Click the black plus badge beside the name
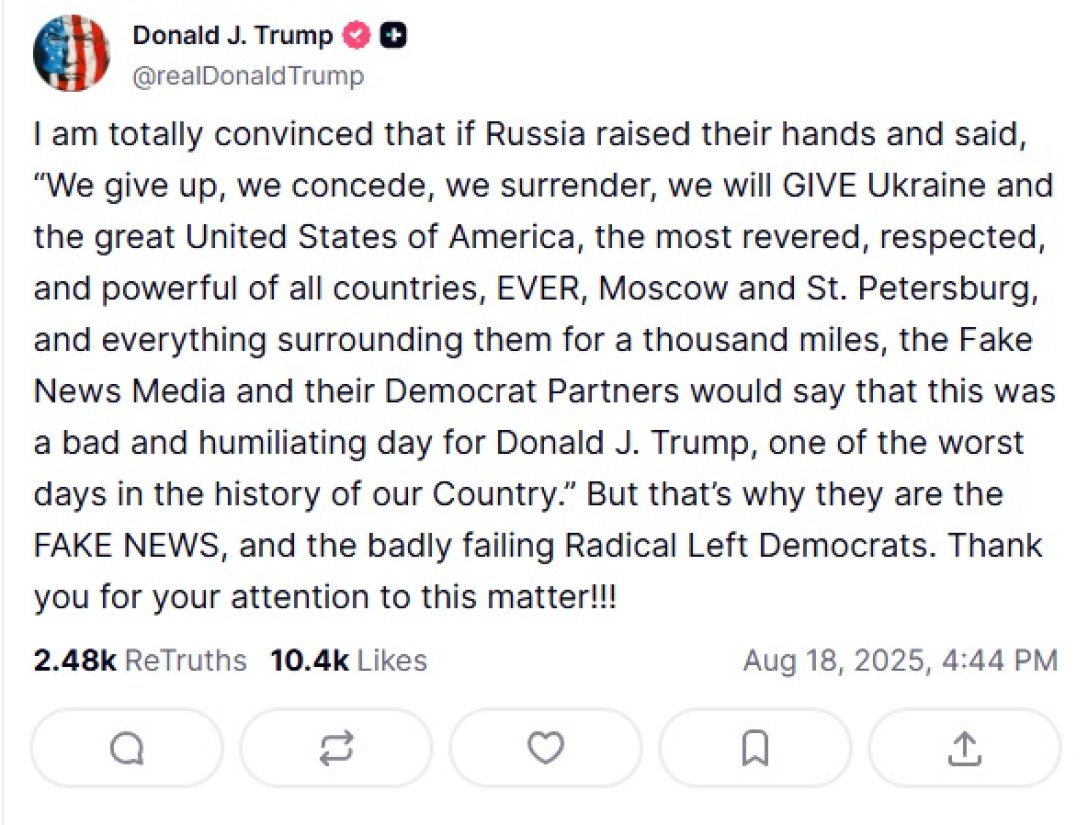Viewport: 1088px width, 825px height. [395, 37]
